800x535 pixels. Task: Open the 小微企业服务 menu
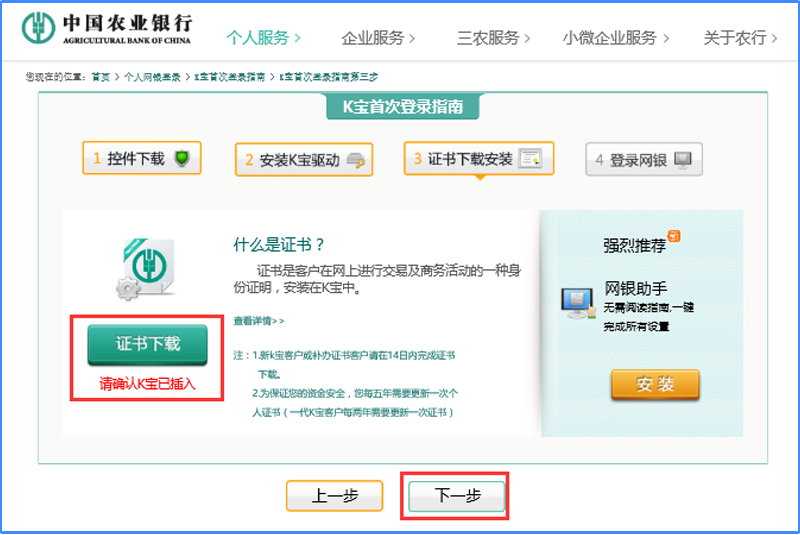coord(615,38)
